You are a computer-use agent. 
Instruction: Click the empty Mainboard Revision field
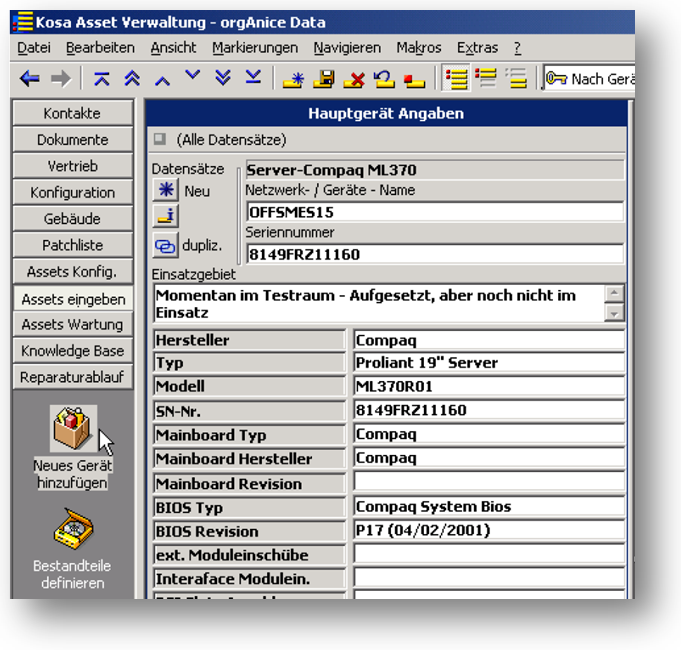489,482
